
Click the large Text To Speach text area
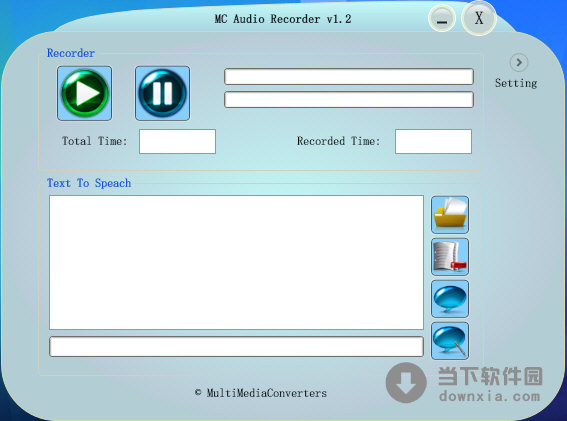click(236, 263)
